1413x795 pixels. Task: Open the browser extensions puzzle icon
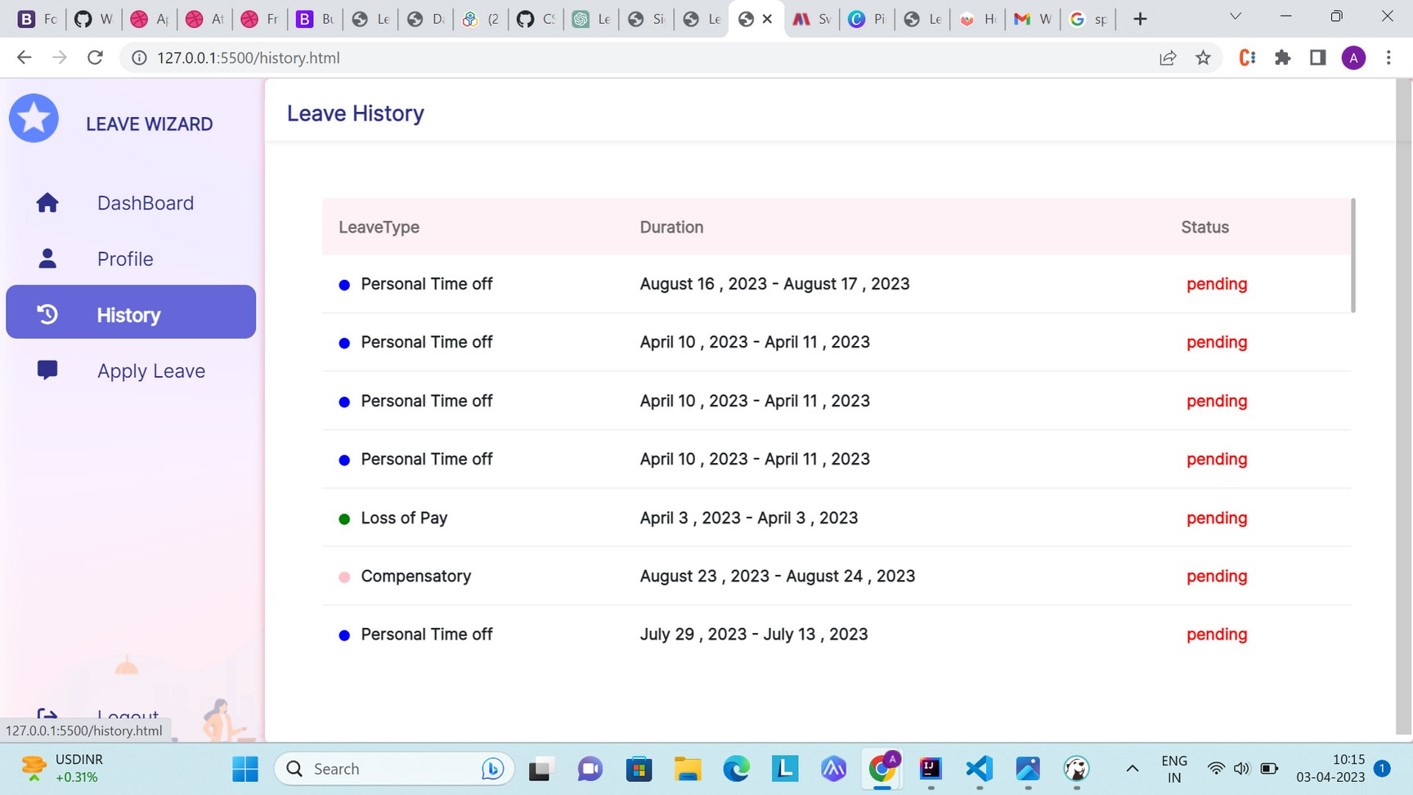[1282, 57]
